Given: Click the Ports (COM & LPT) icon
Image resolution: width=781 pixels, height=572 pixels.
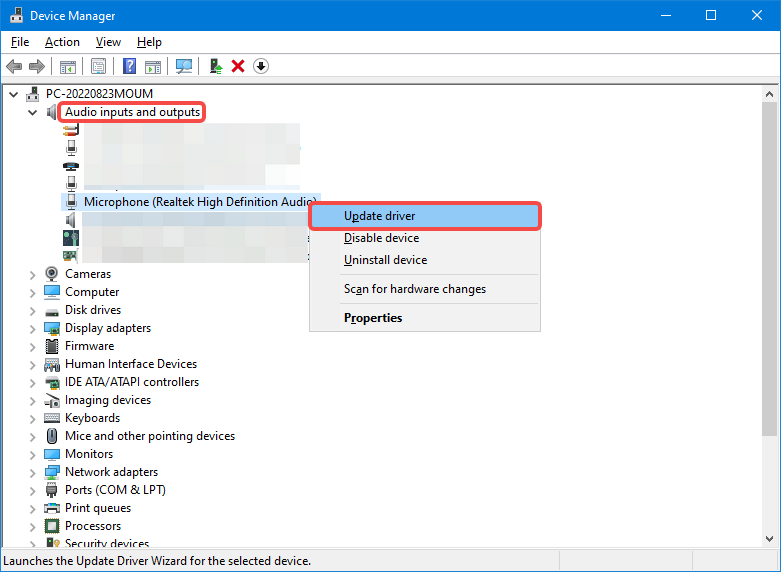Looking at the screenshot, I should pos(52,490).
